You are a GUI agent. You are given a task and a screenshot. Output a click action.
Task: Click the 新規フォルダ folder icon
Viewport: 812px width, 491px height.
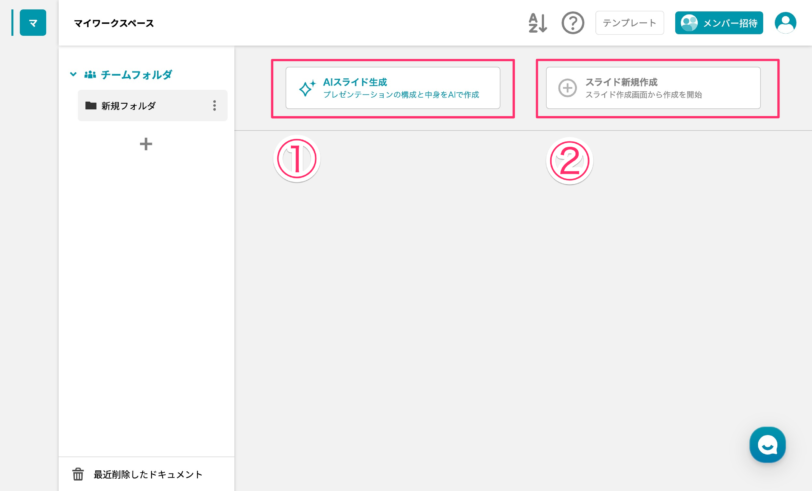[x=91, y=106]
